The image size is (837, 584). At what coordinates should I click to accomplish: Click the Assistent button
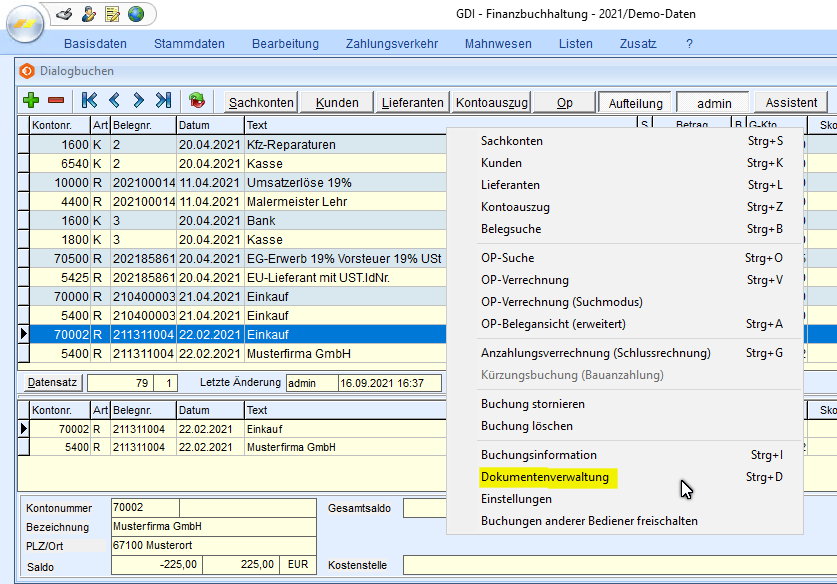click(790, 102)
